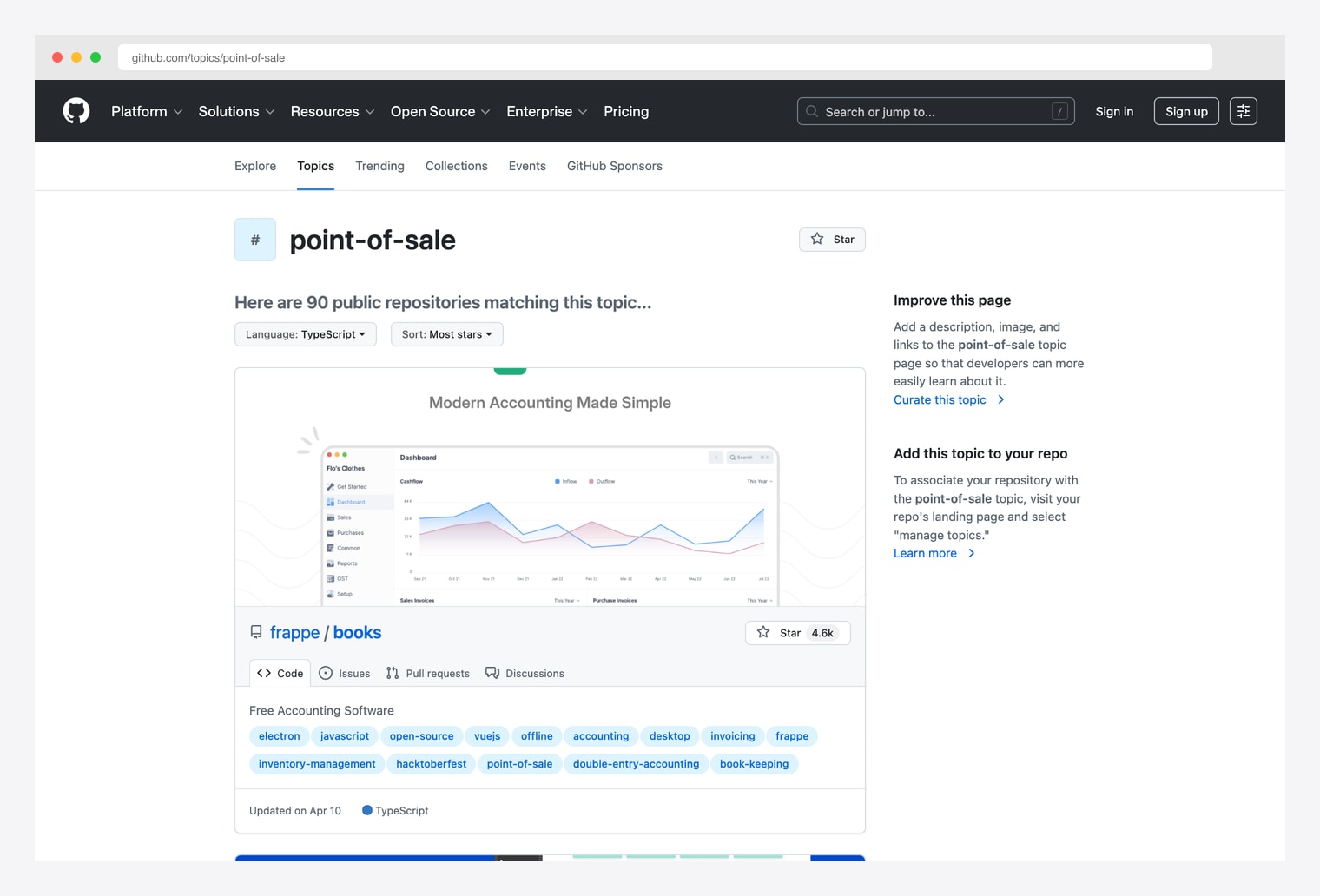Click the point-of-sale topic tag
Viewport: 1320px width, 896px height.
click(519, 764)
